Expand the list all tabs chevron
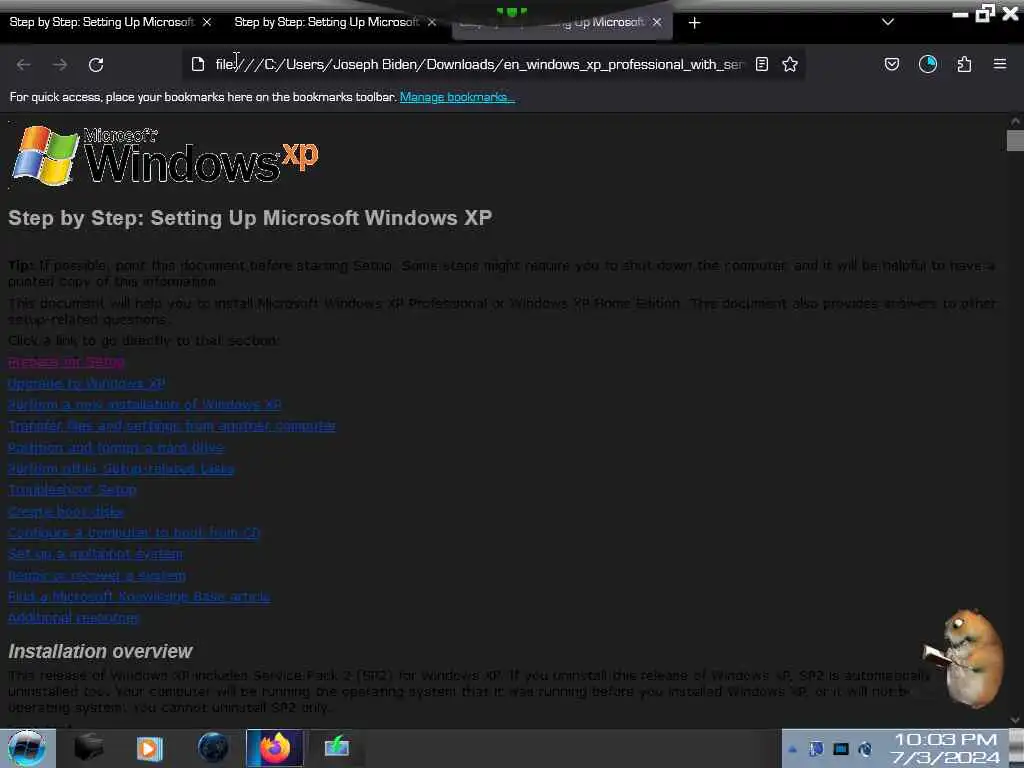The width and height of the screenshot is (1024, 768). 888,22
